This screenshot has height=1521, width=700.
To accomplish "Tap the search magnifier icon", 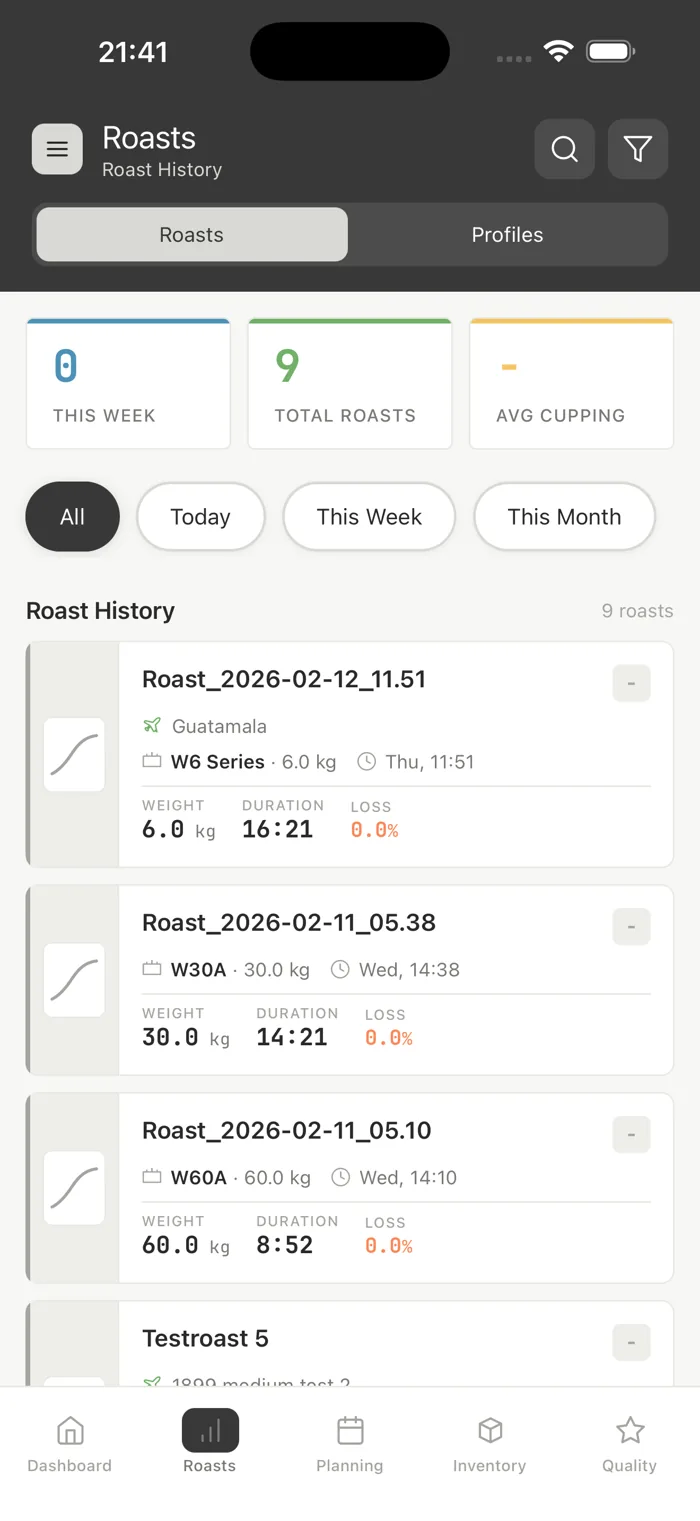I will click(565, 150).
